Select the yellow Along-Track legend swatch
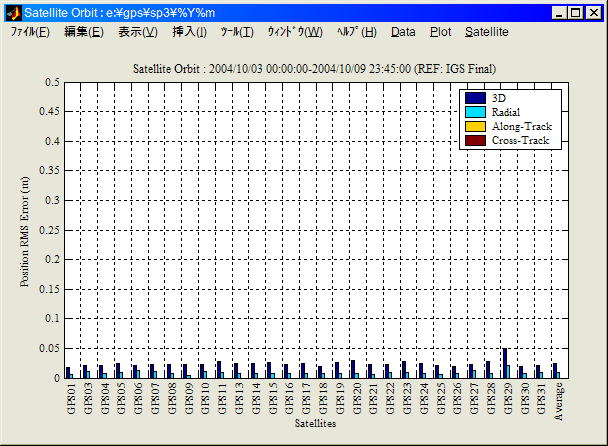Image resolution: width=608 pixels, height=446 pixels. tap(476, 126)
